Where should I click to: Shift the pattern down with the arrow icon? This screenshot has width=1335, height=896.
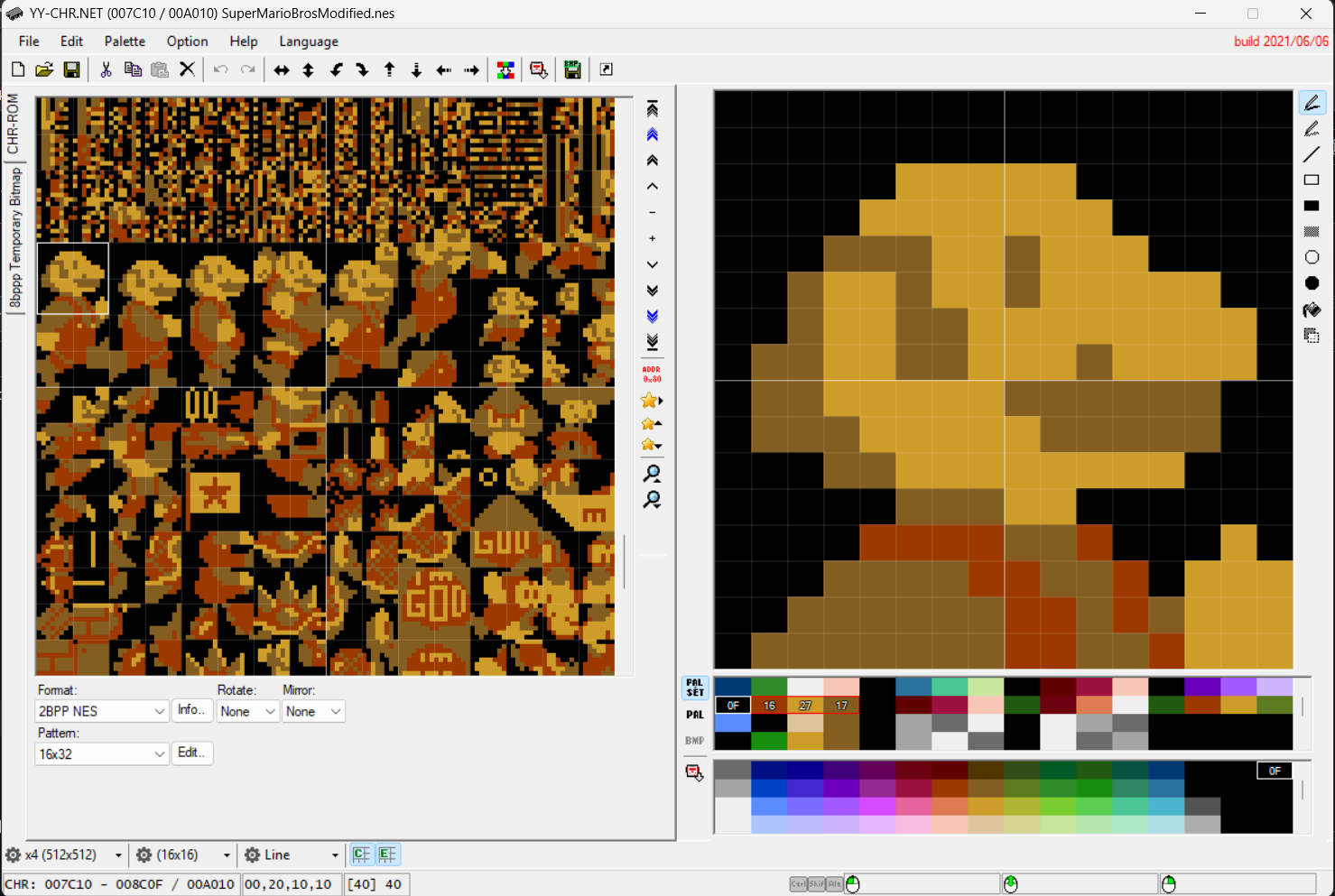click(x=417, y=69)
